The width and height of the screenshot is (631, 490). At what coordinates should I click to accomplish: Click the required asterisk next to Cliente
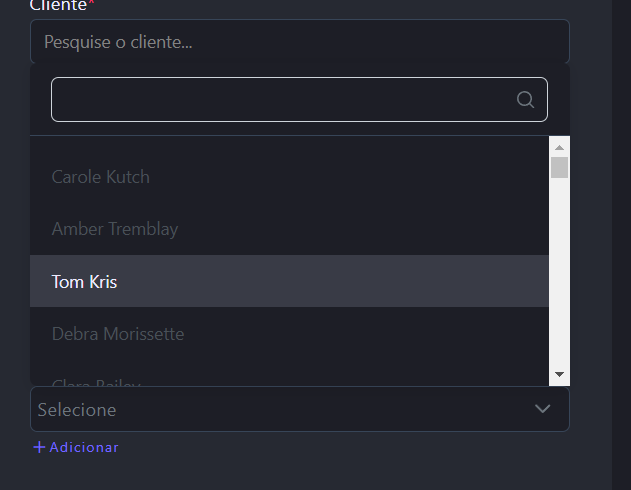click(91, 4)
